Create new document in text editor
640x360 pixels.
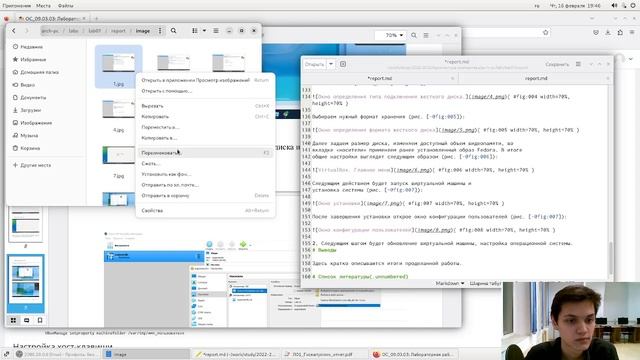pos(343,64)
